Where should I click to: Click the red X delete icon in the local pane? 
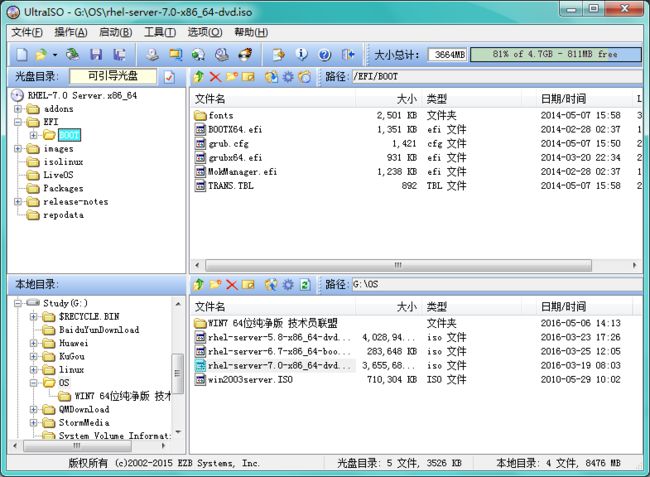[232, 284]
